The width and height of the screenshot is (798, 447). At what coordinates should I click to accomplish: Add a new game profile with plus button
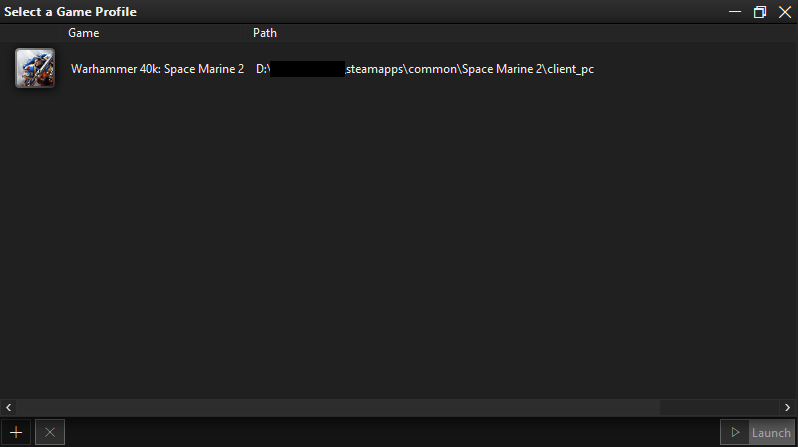point(16,432)
